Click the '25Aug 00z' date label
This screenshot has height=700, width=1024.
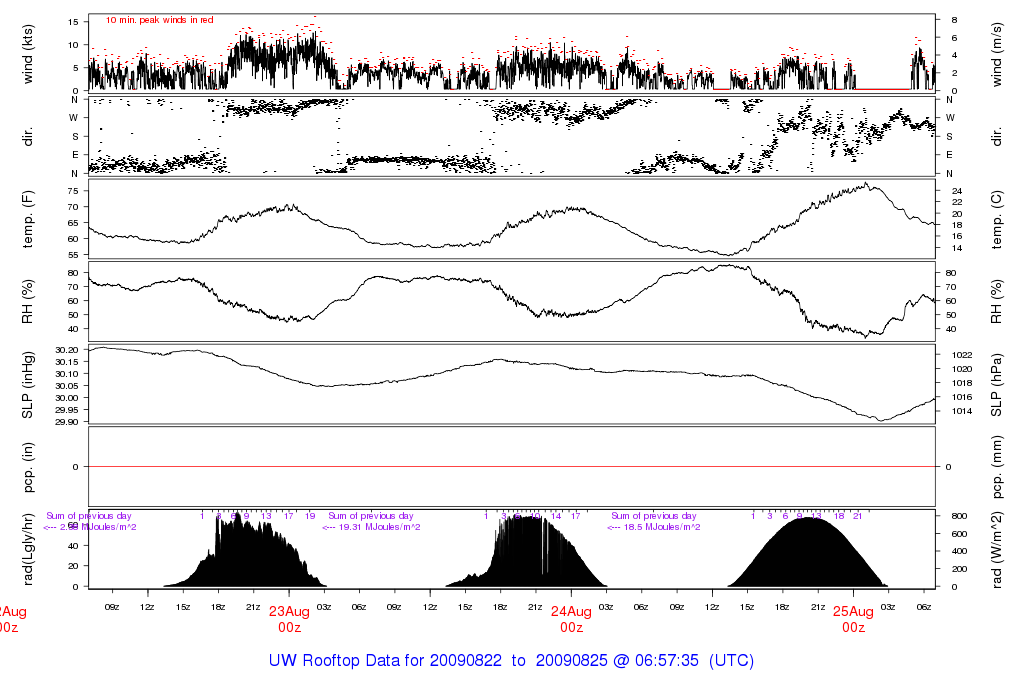(x=854, y=619)
